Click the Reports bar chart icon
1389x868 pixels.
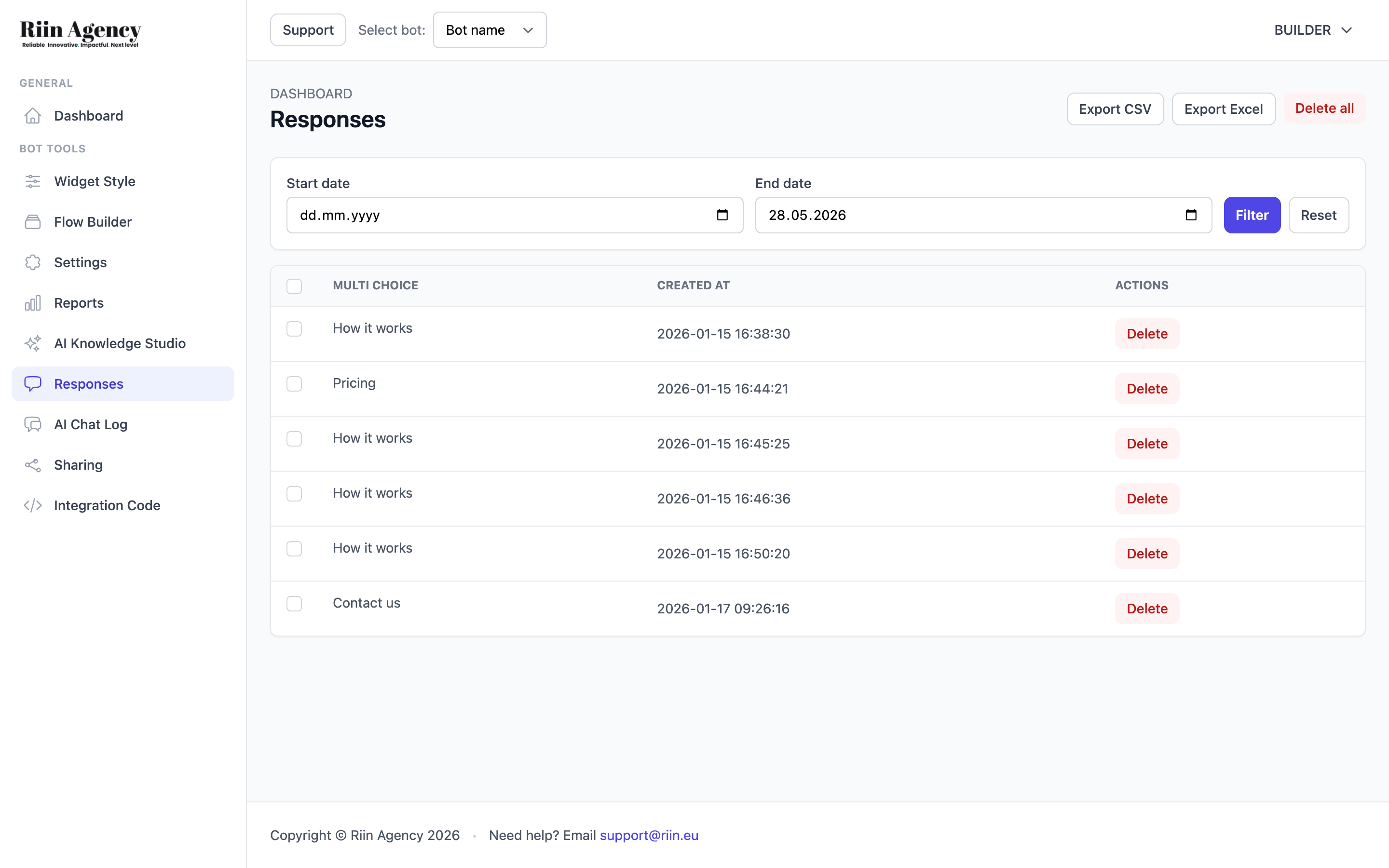click(33, 303)
